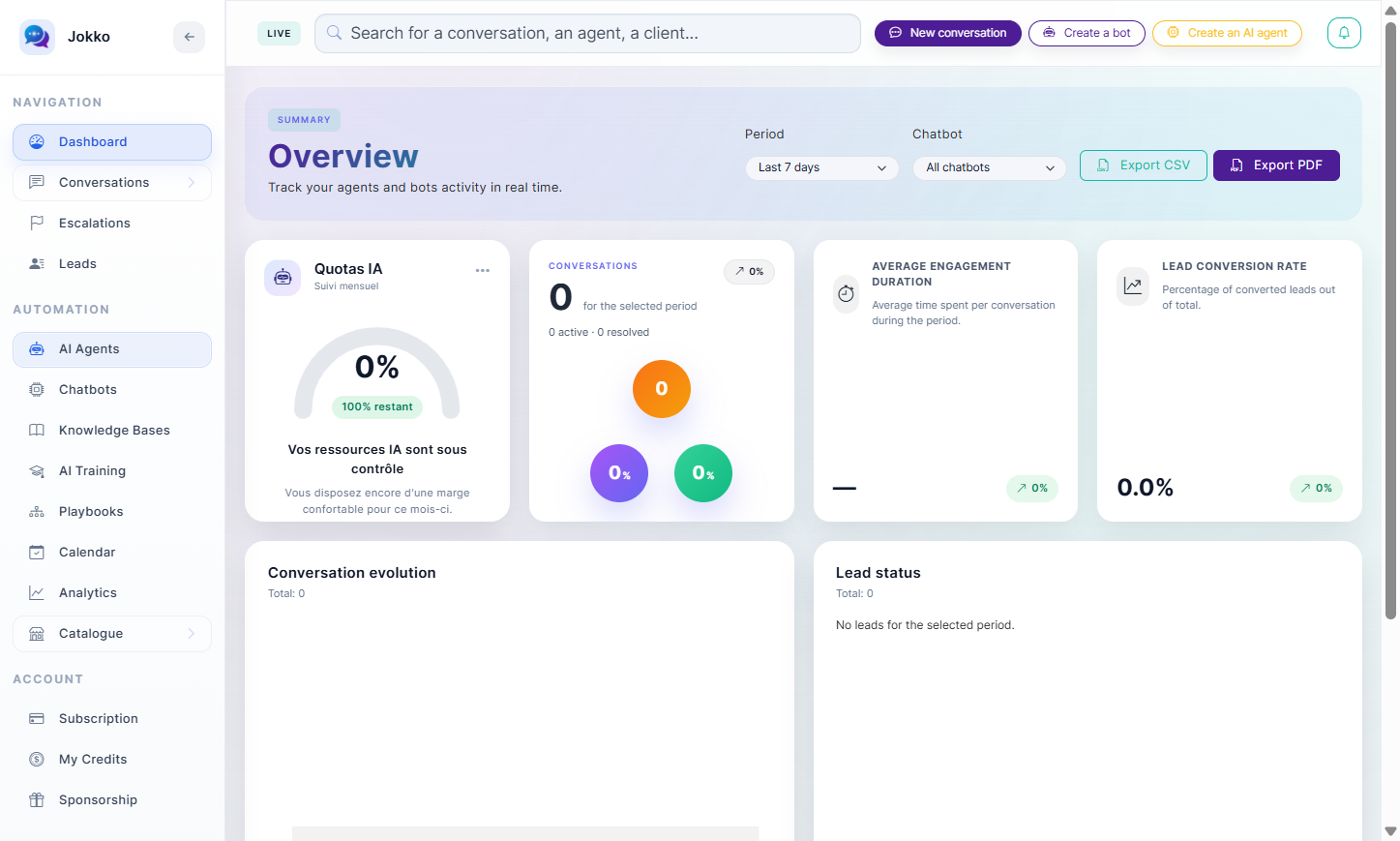Click the Subscription card icon

tap(37, 718)
